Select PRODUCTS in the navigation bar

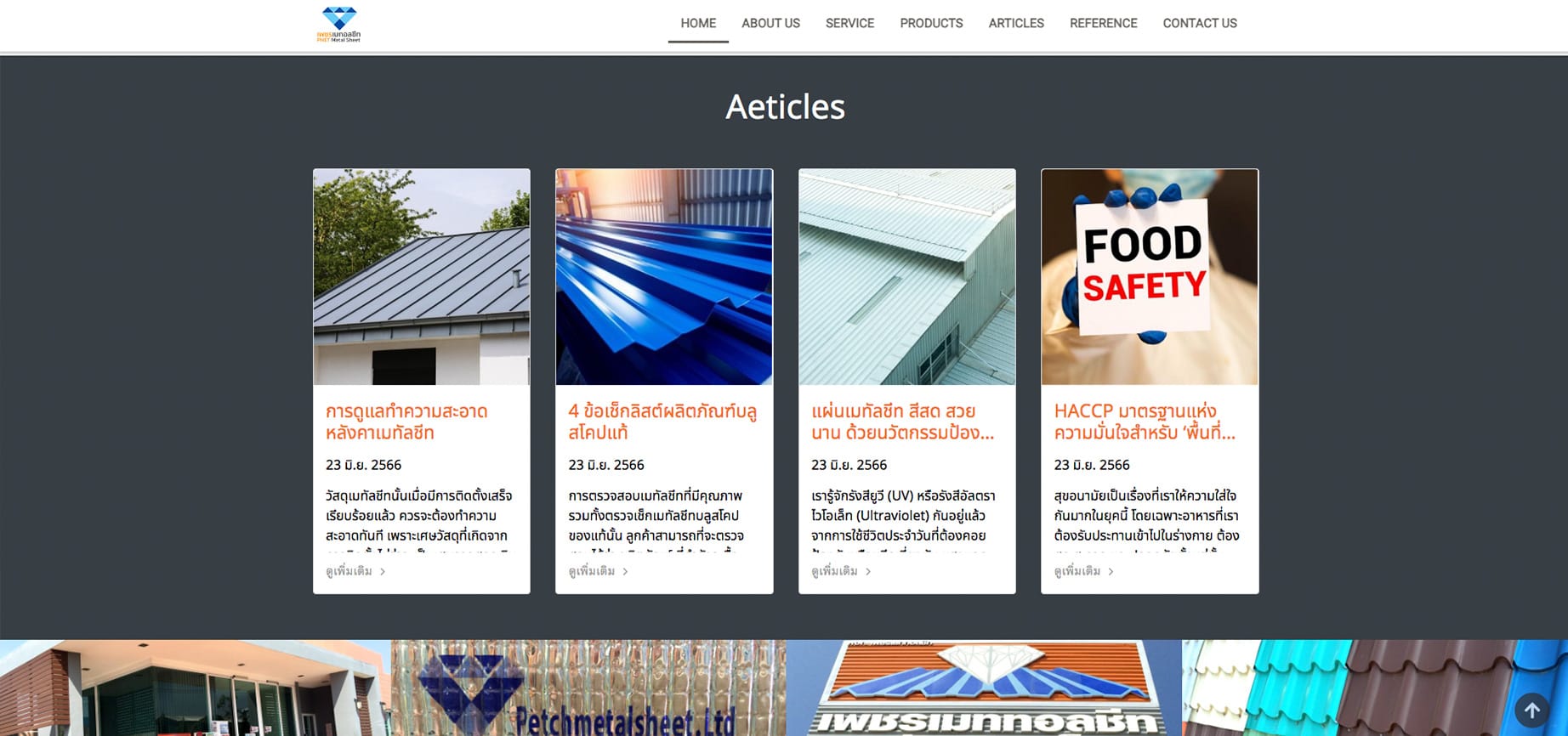click(931, 23)
